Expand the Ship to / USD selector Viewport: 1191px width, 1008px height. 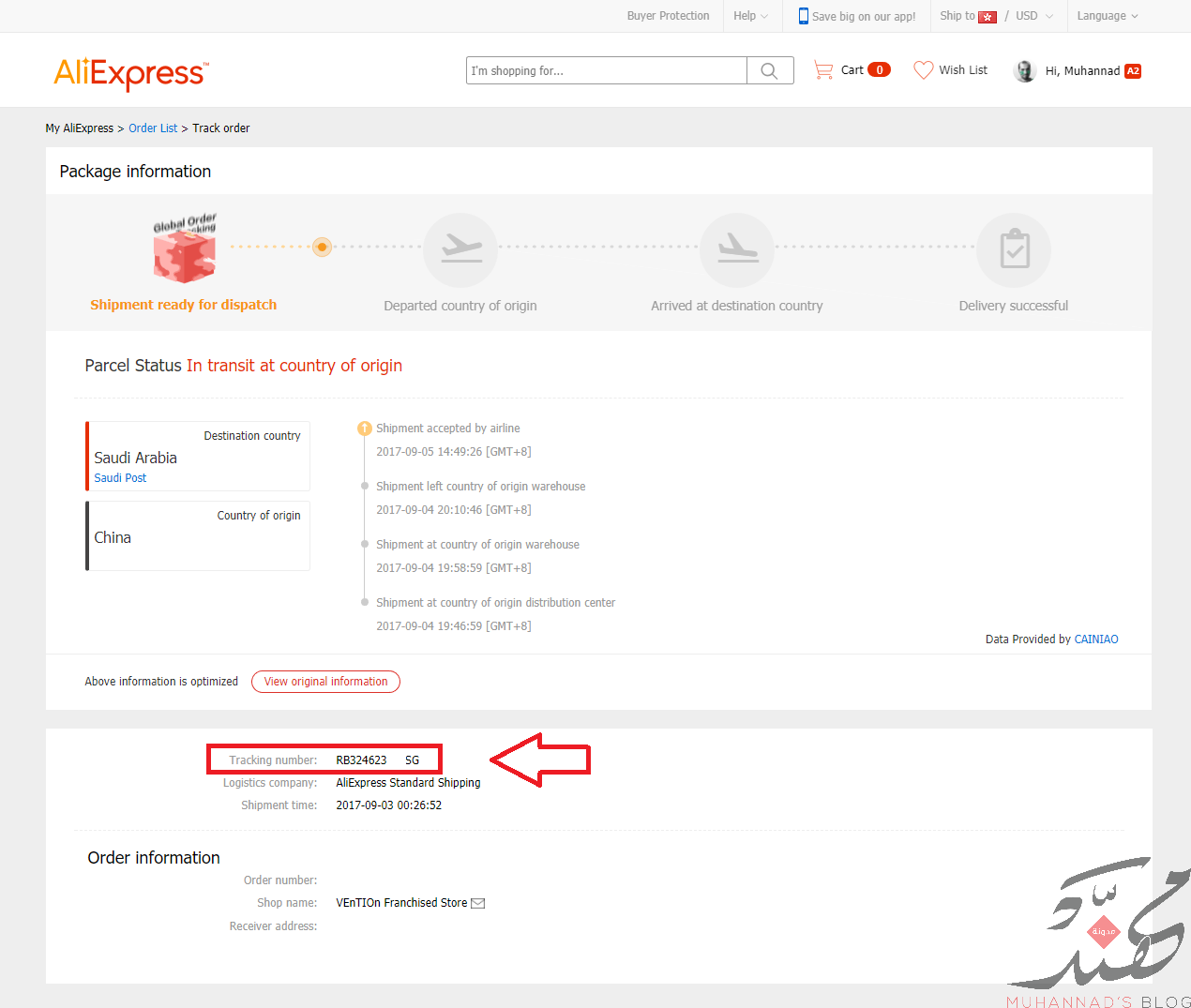point(997,16)
